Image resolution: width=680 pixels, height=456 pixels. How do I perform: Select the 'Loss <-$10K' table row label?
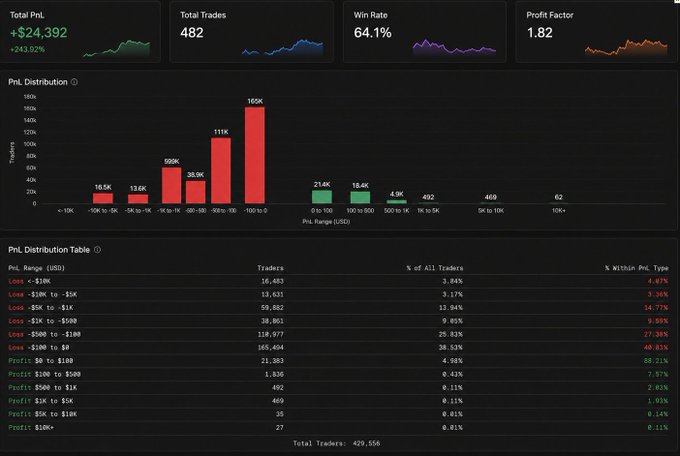[29, 281]
